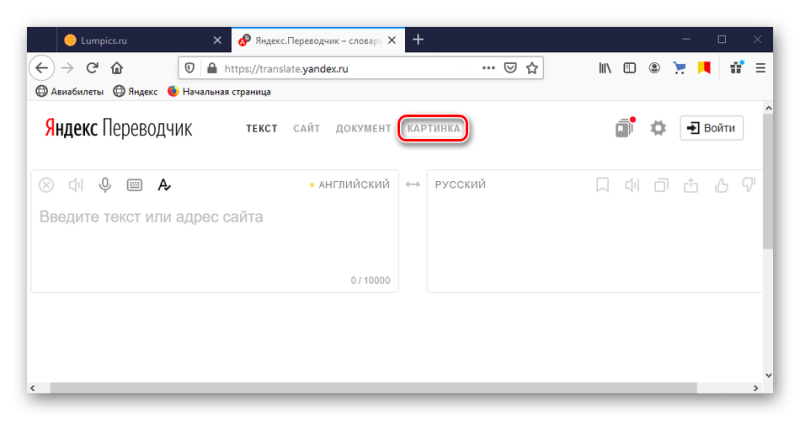Viewport: 800px width, 438px height.
Task: Listen to the source text
Action: click(x=76, y=185)
